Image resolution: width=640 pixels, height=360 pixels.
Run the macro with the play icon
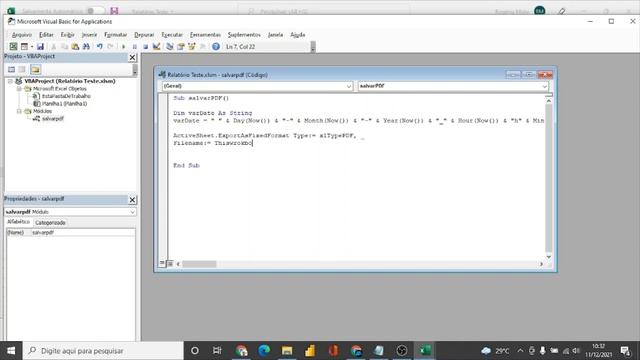click(x=124, y=47)
